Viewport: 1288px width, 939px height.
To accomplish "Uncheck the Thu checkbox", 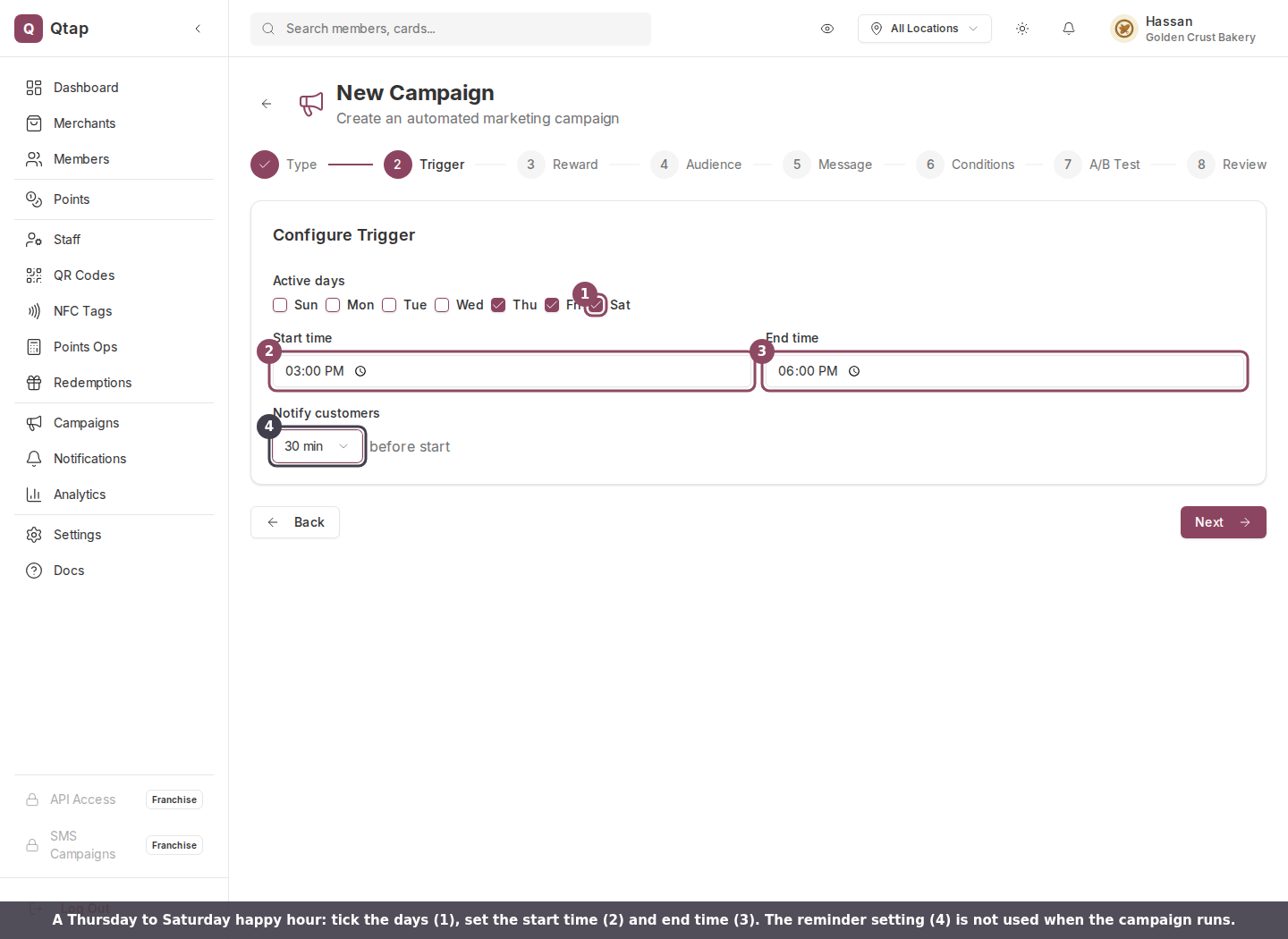I will (498, 305).
